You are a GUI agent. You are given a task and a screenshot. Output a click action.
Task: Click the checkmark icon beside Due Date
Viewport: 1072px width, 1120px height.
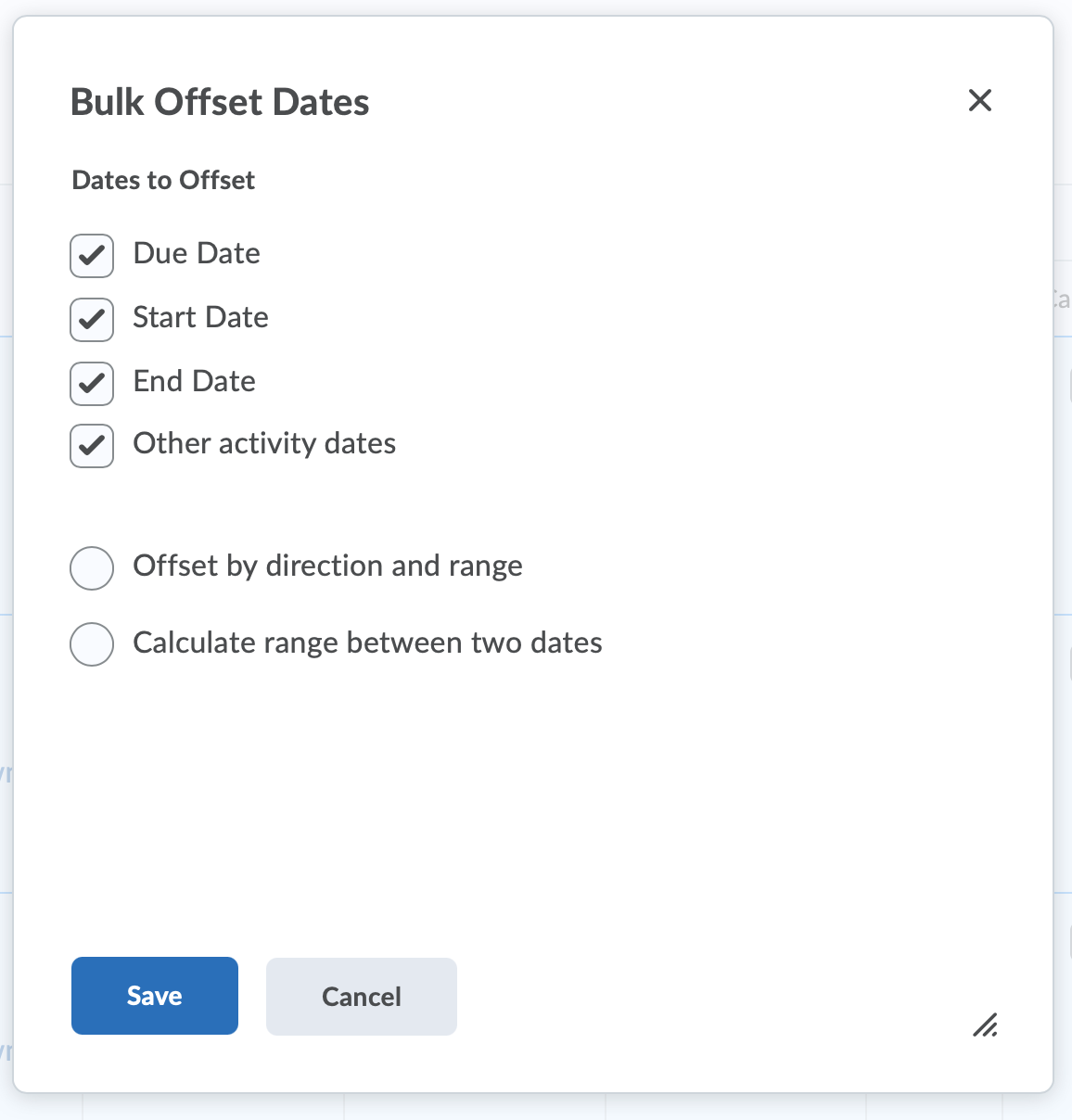[92, 256]
